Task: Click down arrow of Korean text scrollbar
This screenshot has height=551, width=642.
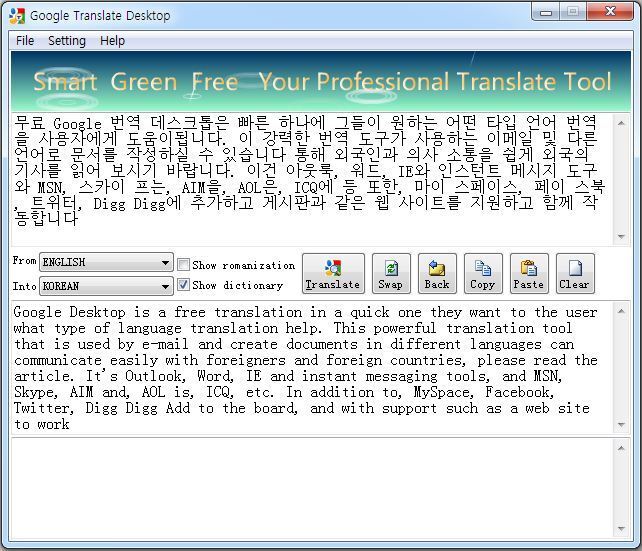Action: click(x=621, y=236)
